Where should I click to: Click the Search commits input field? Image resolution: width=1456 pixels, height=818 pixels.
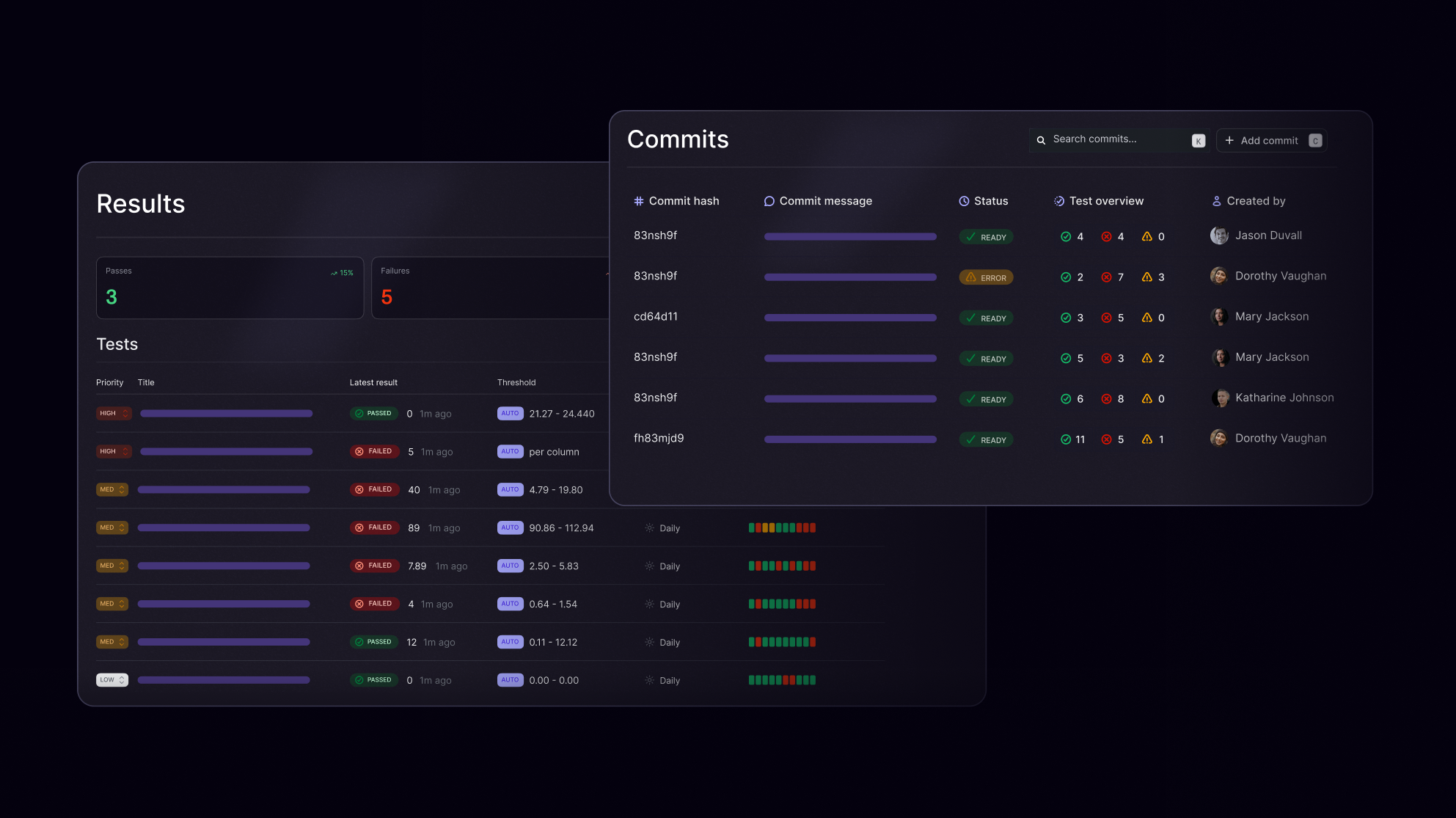[x=1119, y=139]
